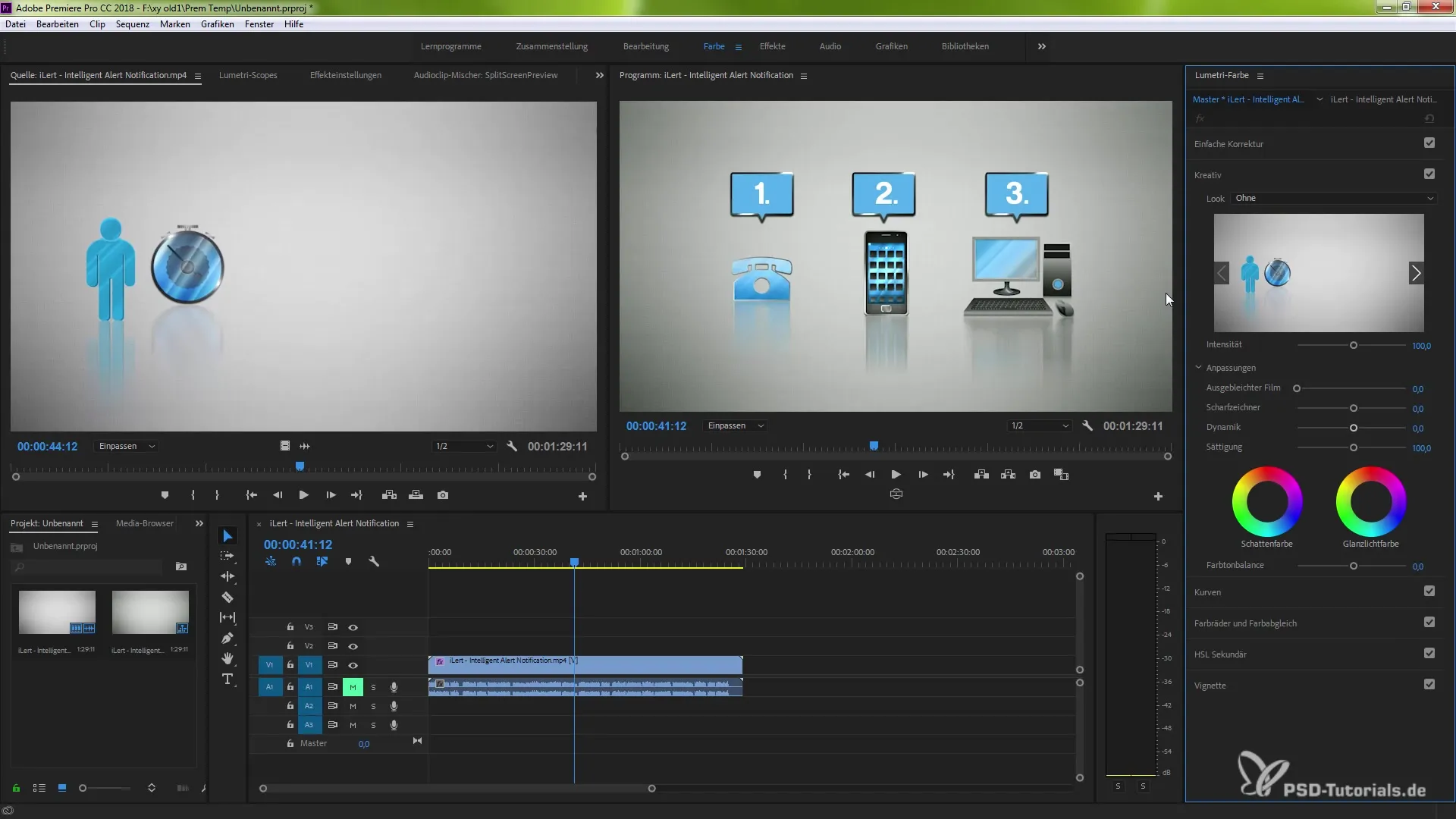Click the Schattenfarbe color wheel

(x=1267, y=502)
